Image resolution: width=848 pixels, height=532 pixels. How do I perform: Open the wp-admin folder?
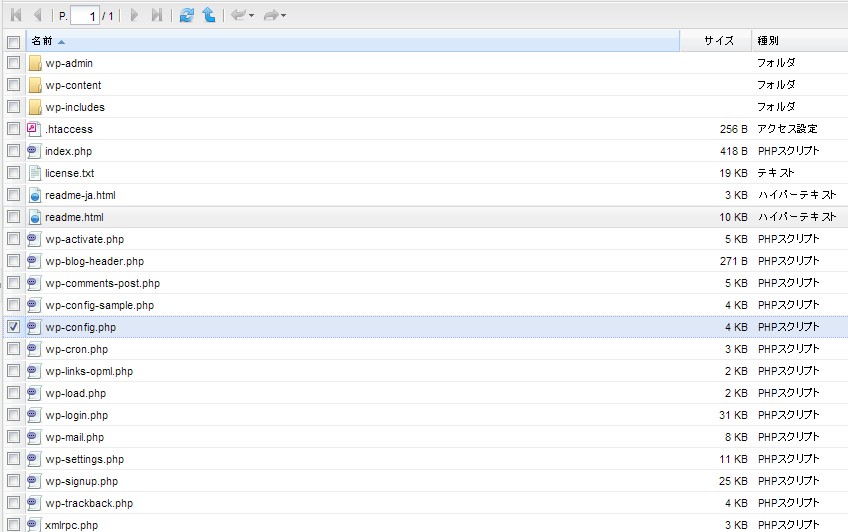coord(69,63)
